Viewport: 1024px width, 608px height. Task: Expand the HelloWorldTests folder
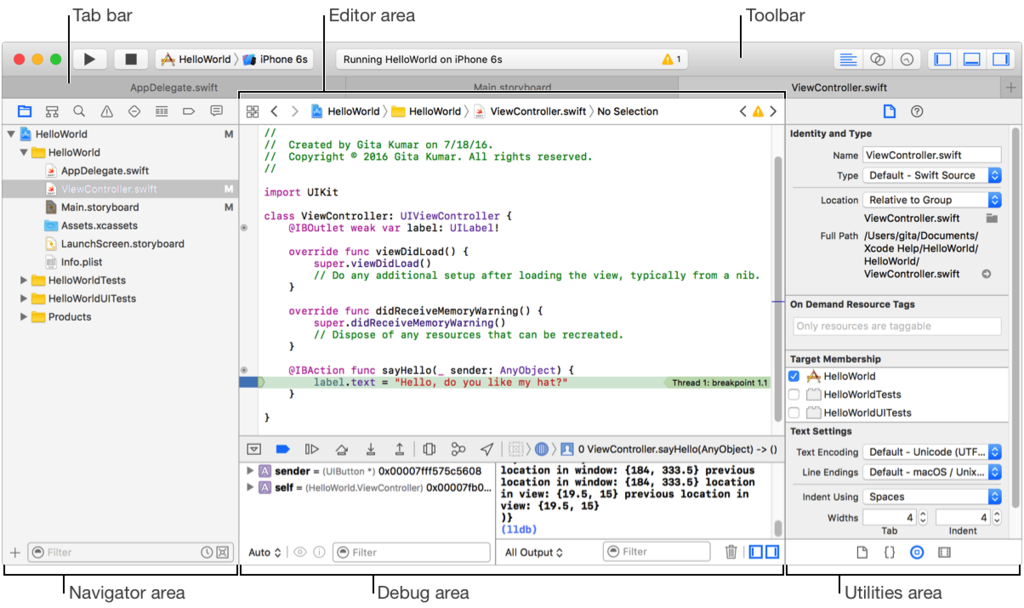(25, 281)
